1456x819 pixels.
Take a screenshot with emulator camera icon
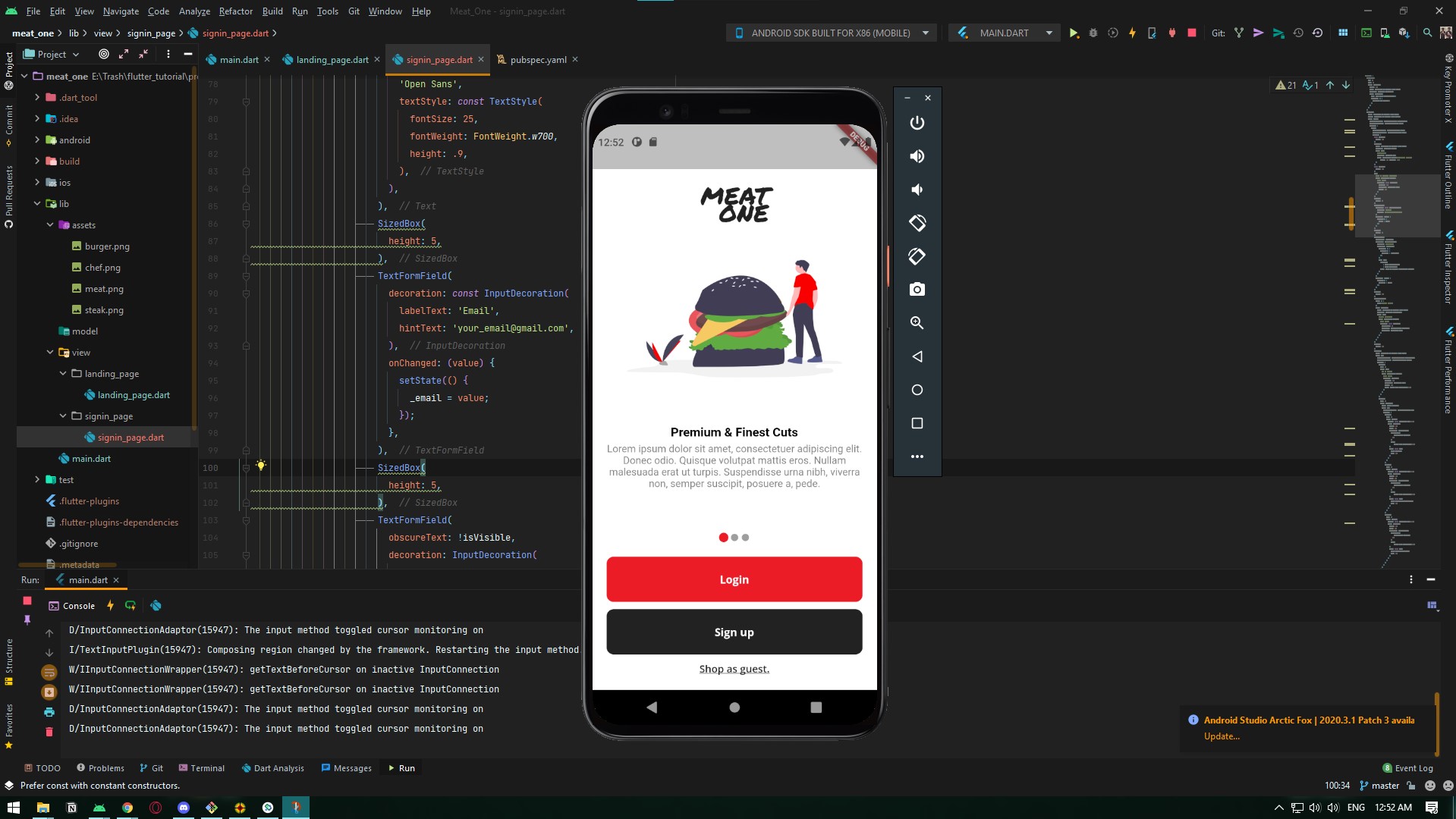pyautogui.click(x=917, y=289)
